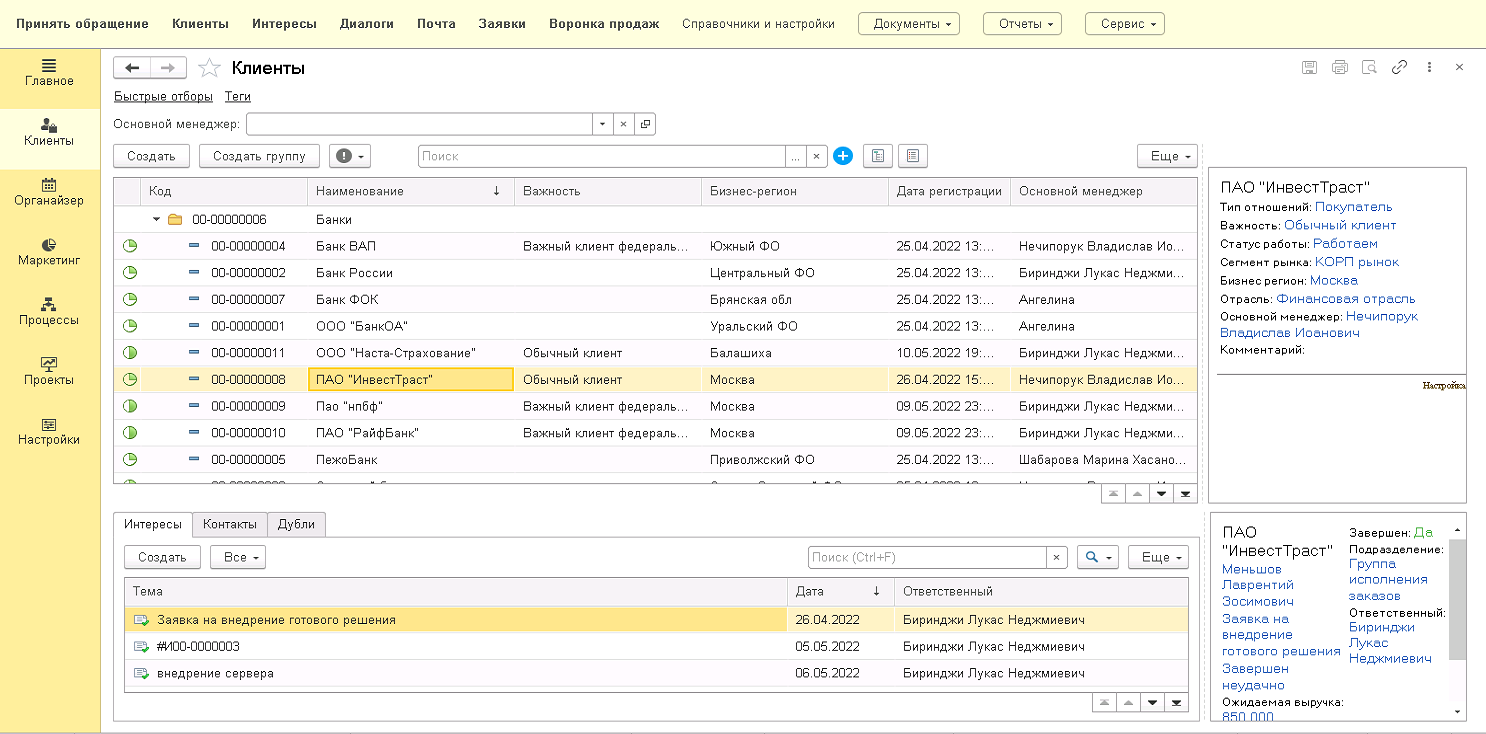The width and height of the screenshot is (1486, 734).
Task: Open the Маркетинг sidebar section
Action: 49,253
